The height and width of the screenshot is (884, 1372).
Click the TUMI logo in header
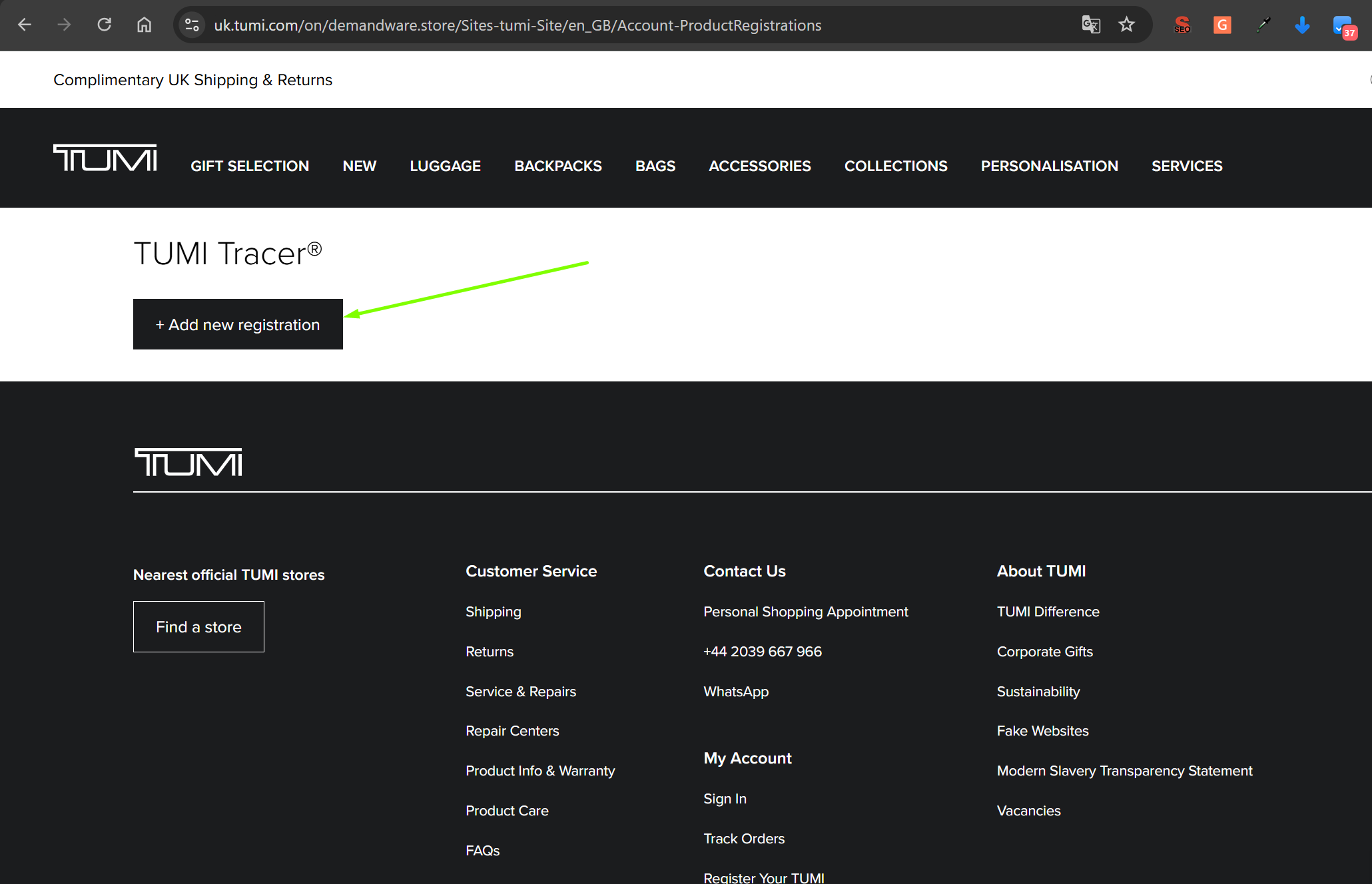pyautogui.click(x=105, y=158)
